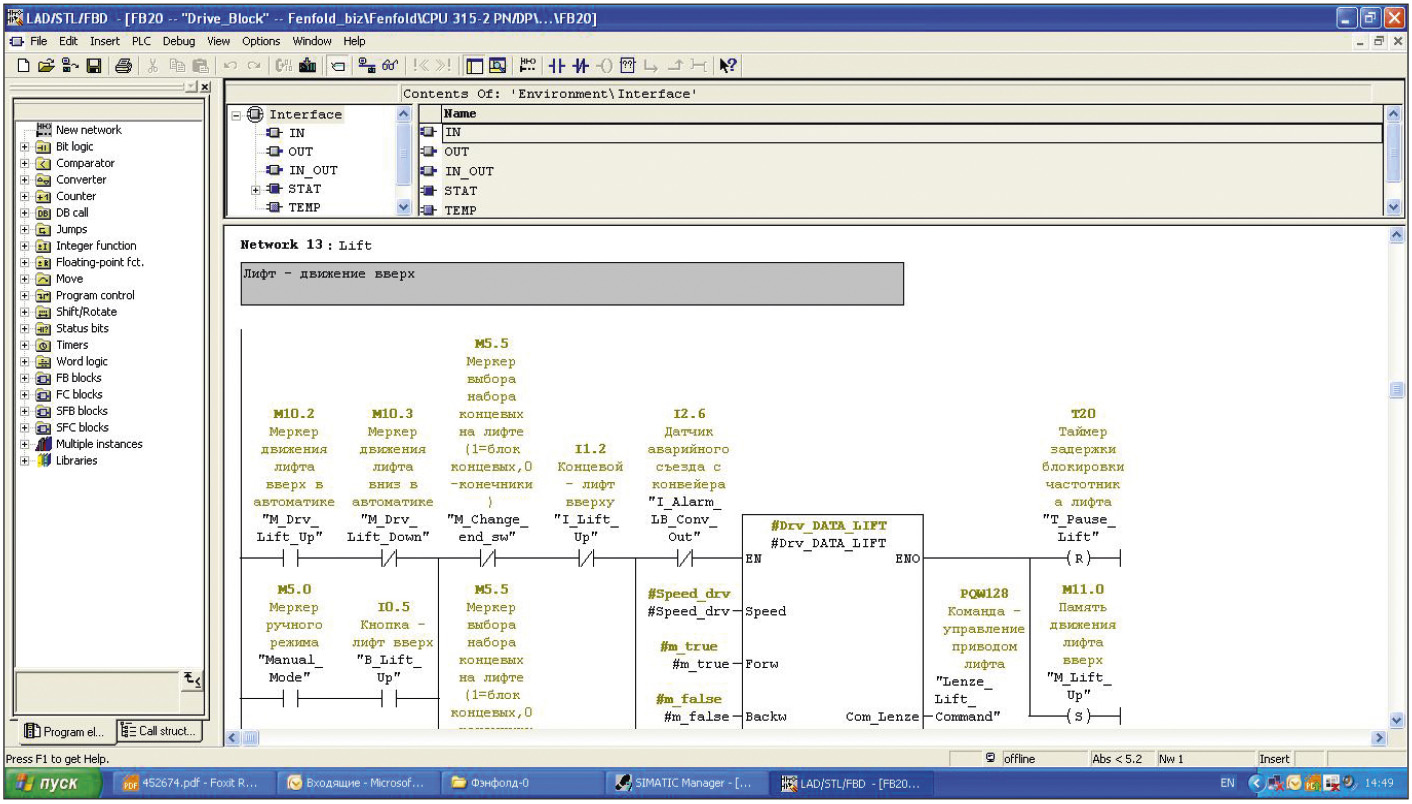This screenshot has height=804, width=1412.
Task: Click the Network 13 title Lift
Action: [x=354, y=245]
